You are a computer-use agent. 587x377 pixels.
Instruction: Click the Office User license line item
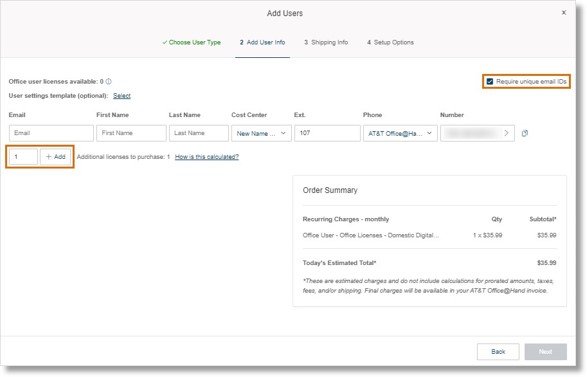[371, 235]
